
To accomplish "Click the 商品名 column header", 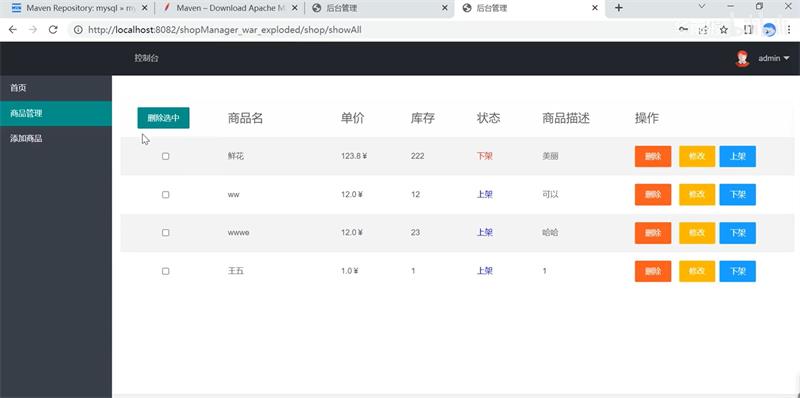I will click(245, 118).
